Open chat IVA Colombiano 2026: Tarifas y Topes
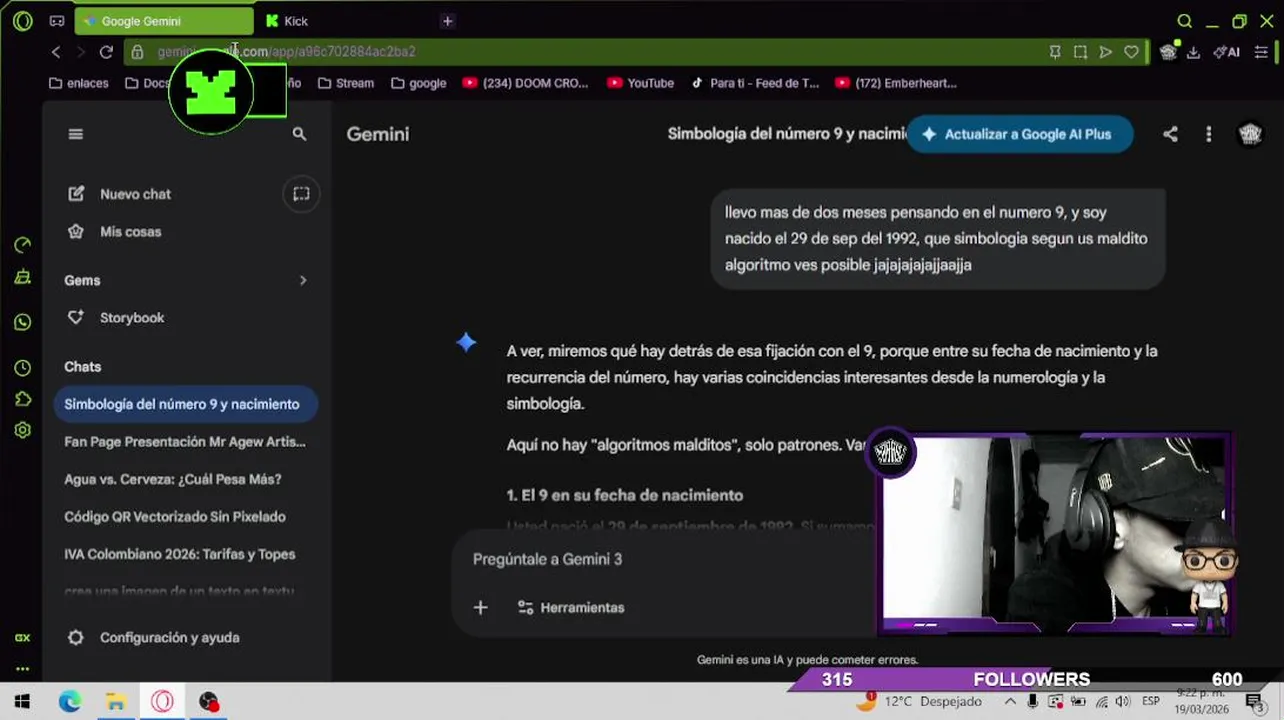Screen dimensions: 1284x720 pos(180,554)
